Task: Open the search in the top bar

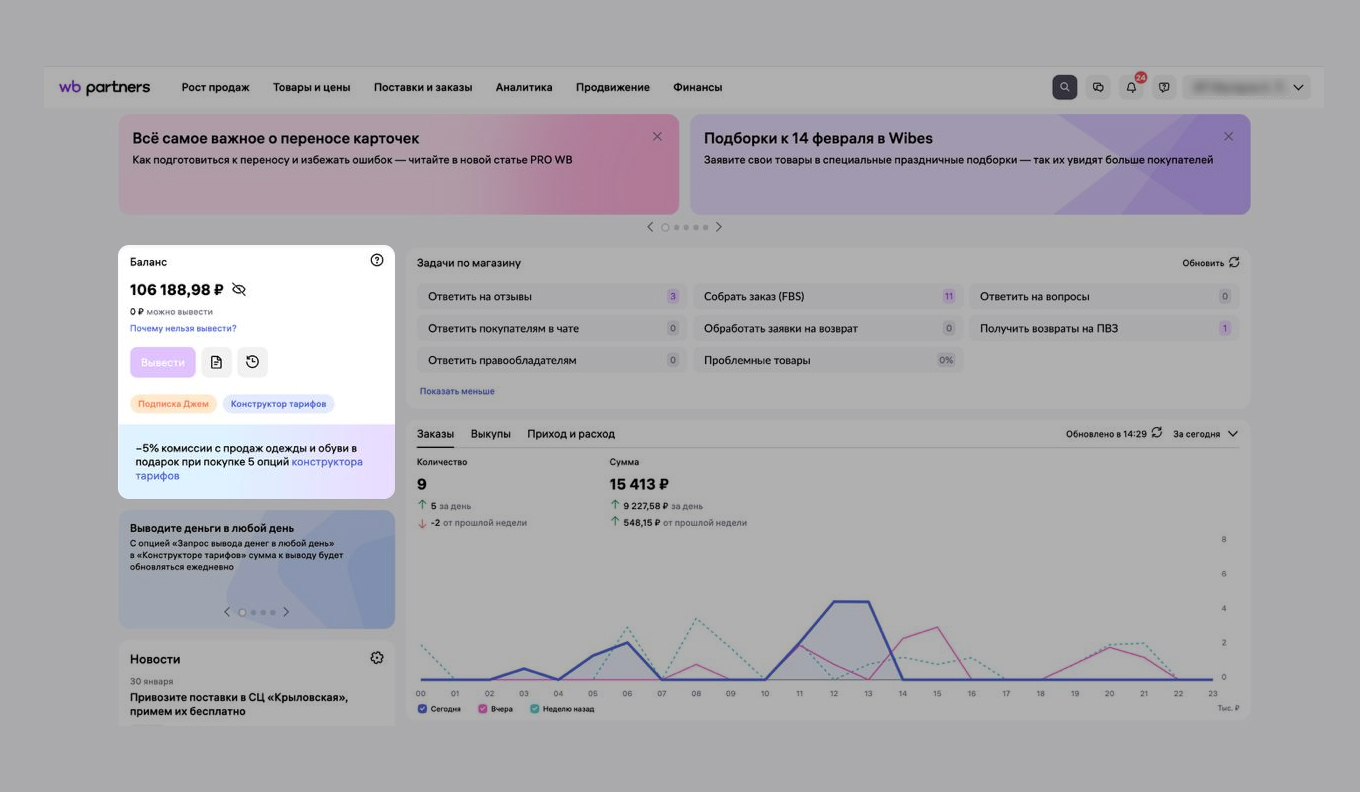Action: coord(1064,87)
